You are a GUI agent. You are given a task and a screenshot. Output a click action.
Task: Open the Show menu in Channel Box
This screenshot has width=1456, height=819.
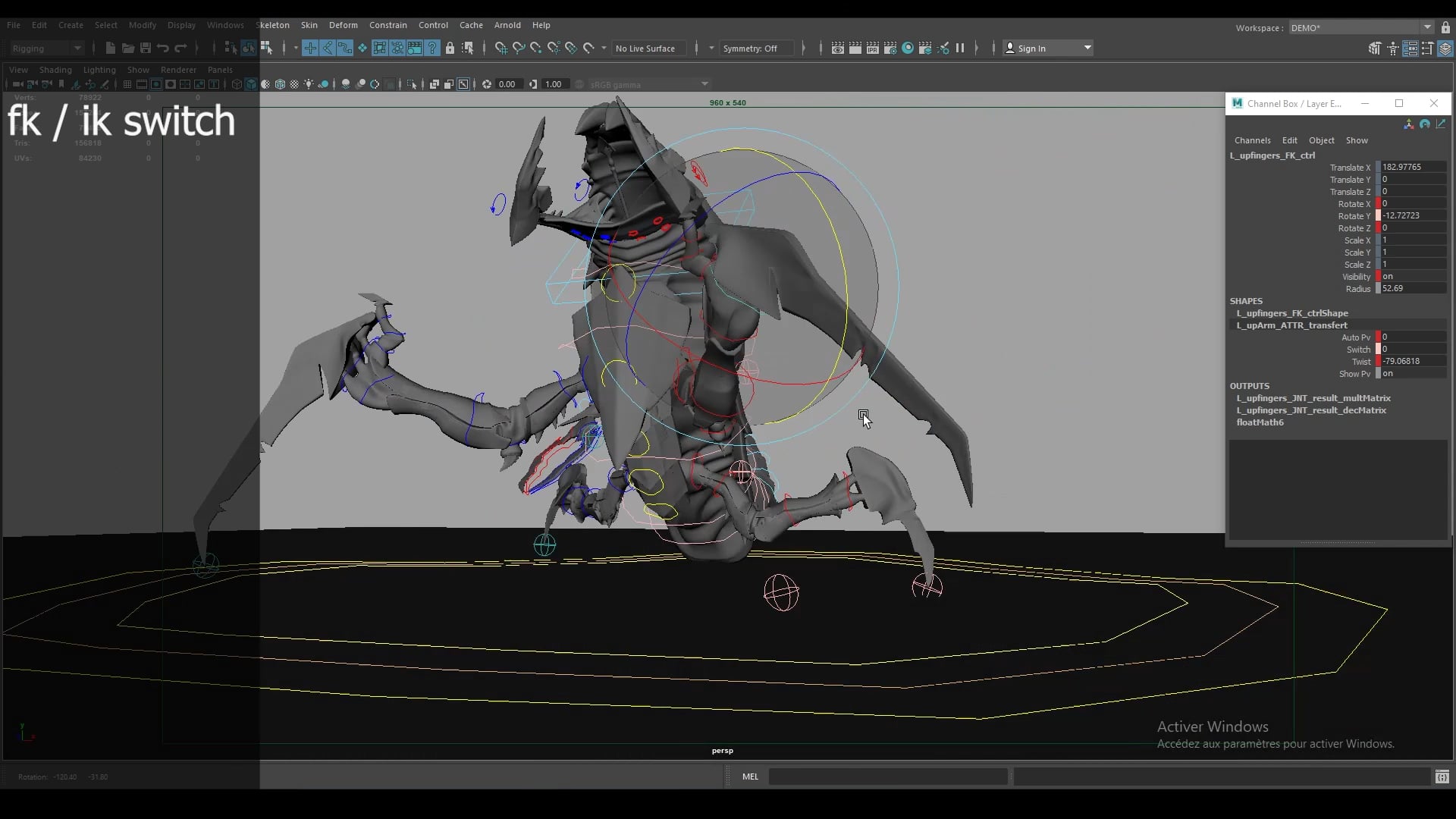(x=1357, y=140)
